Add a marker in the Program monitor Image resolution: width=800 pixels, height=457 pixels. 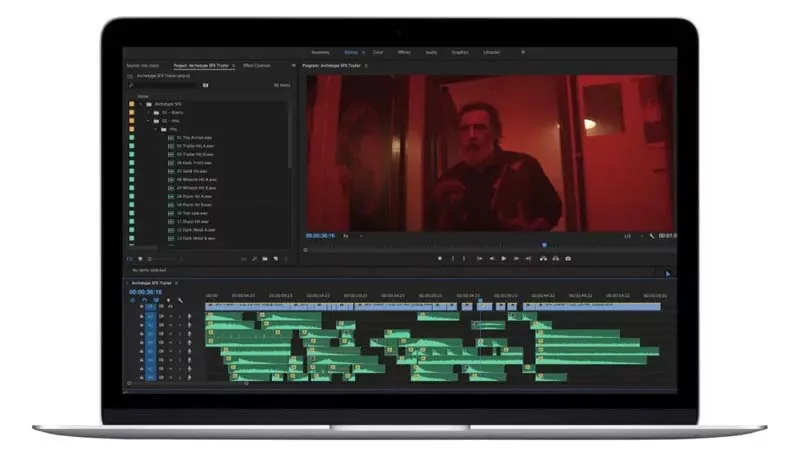(x=440, y=259)
